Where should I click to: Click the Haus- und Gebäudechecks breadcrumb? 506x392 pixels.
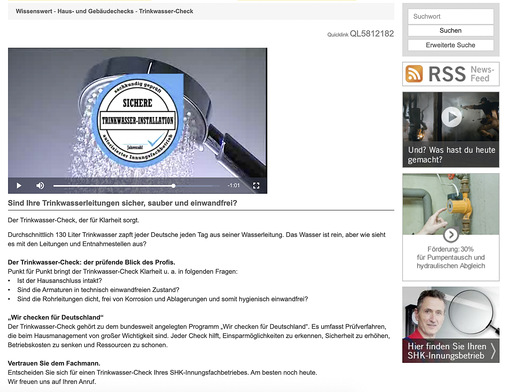click(x=95, y=11)
